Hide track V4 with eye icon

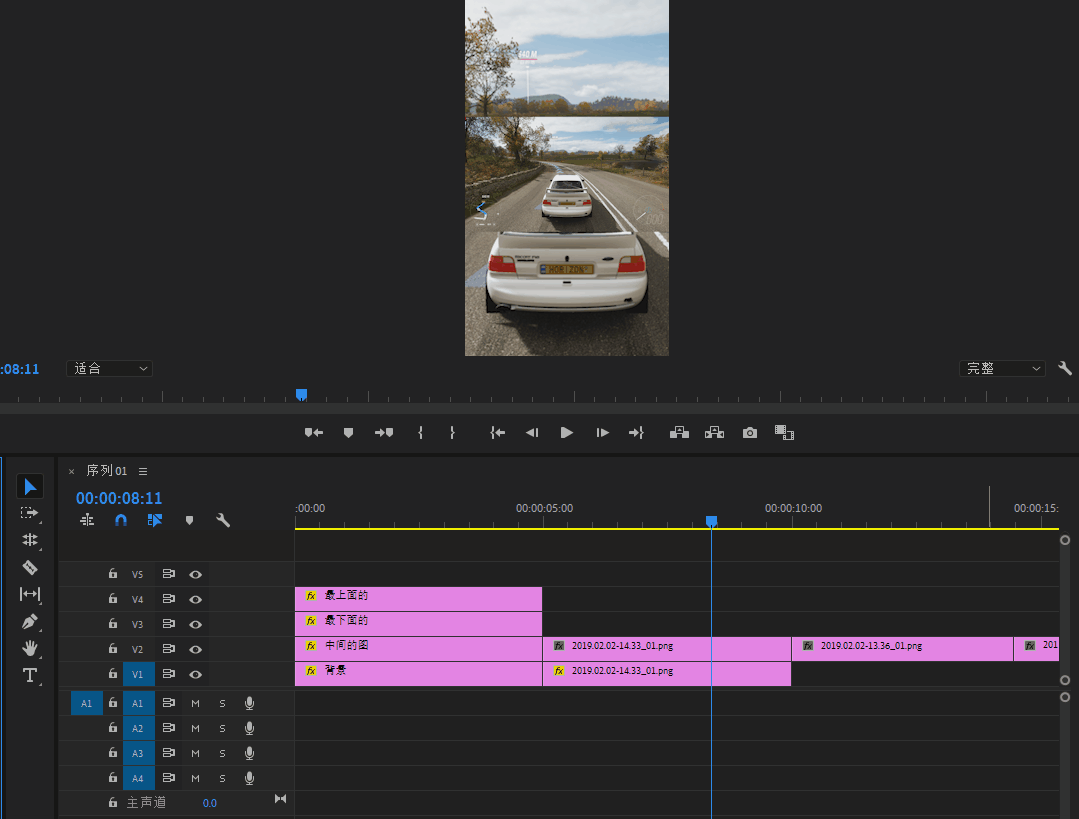(x=196, y=599)
